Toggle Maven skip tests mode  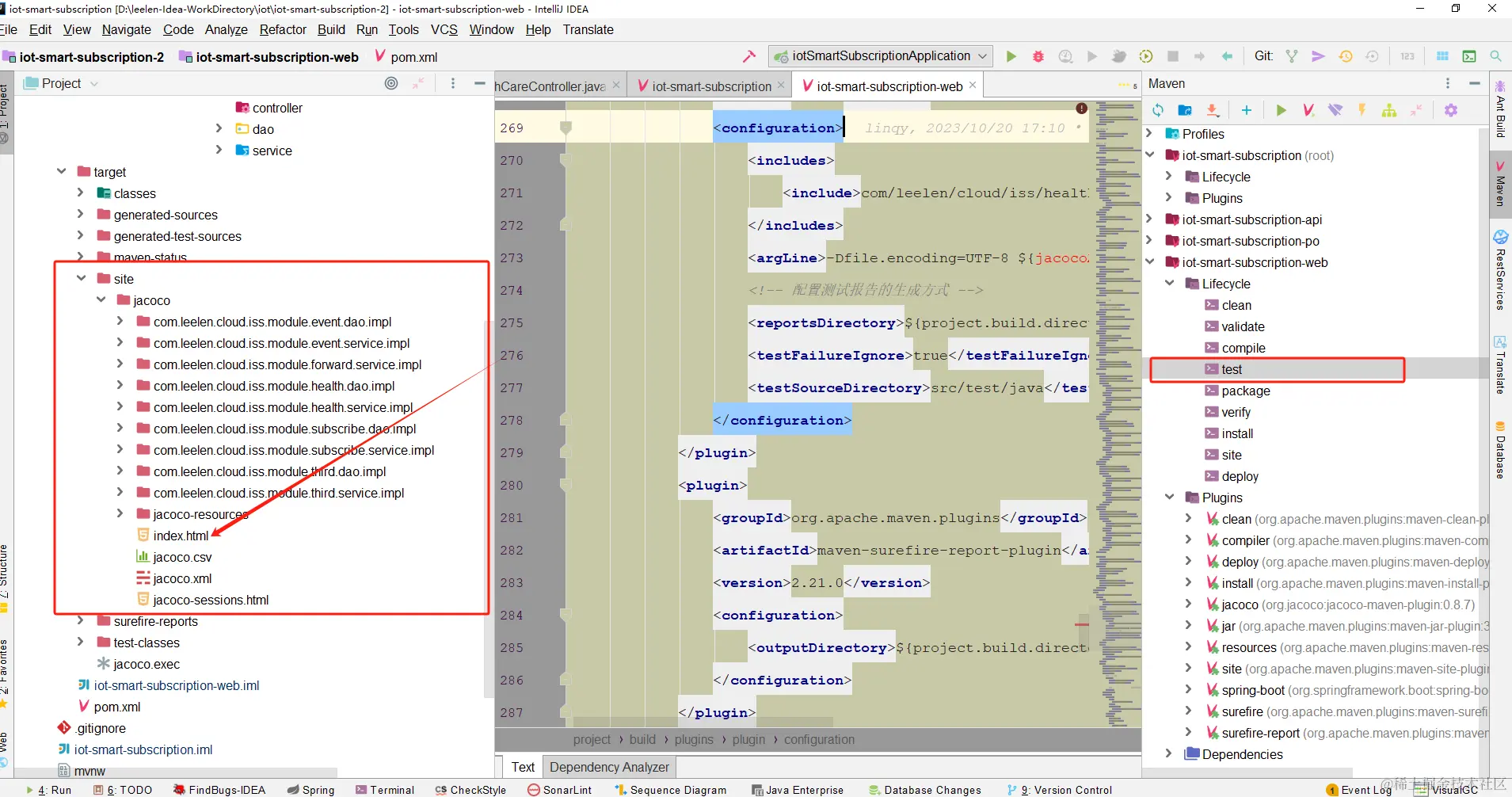click(x=1362, y=110)
